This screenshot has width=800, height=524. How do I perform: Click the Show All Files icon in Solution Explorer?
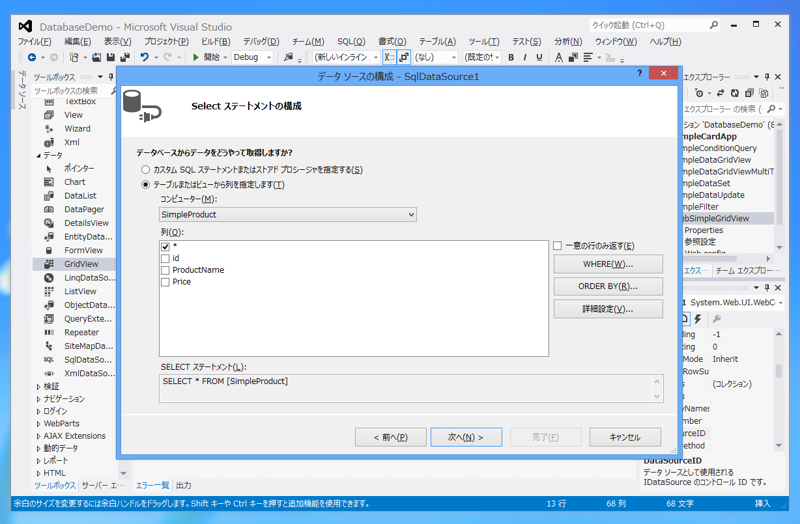click(x=763, y=93)
